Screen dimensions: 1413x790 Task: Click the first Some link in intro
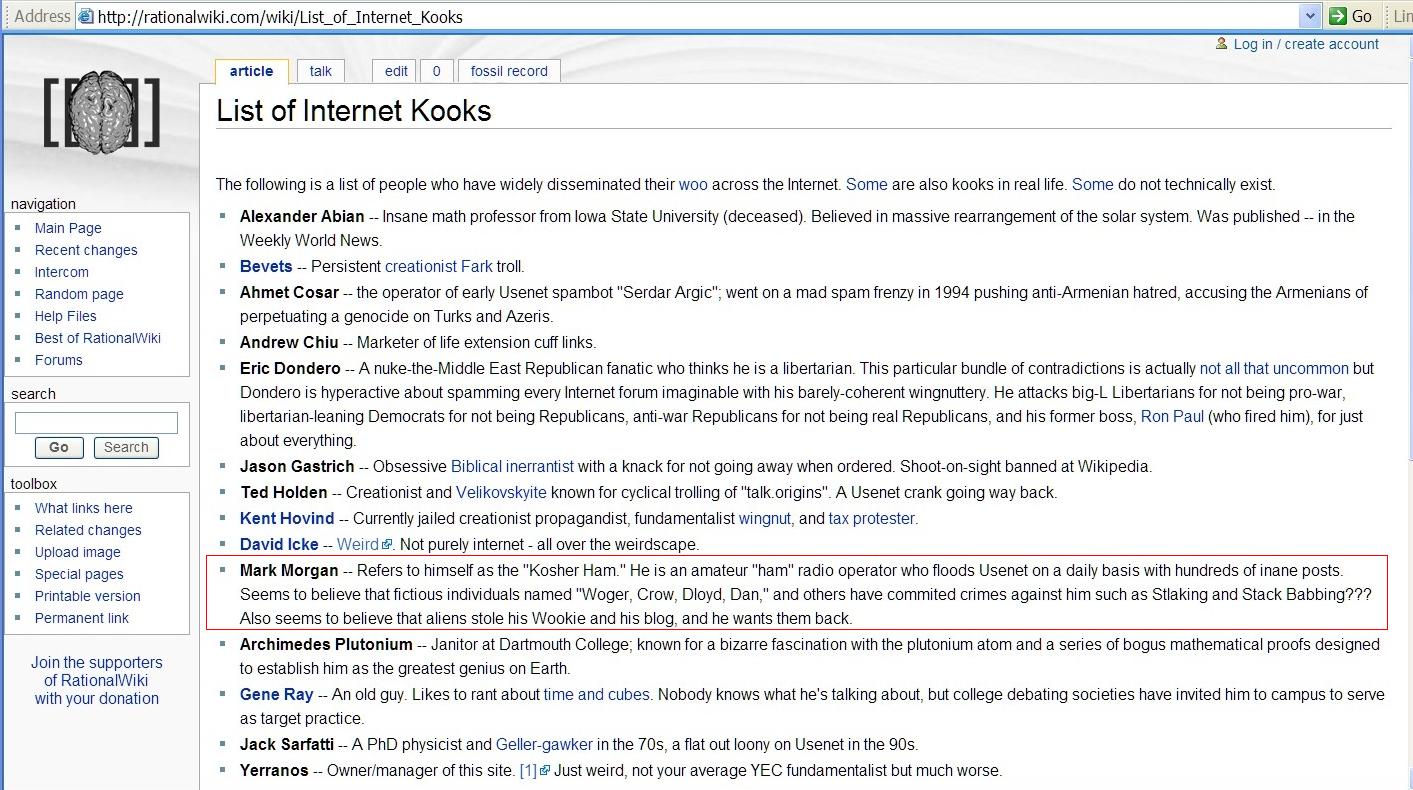867,184
